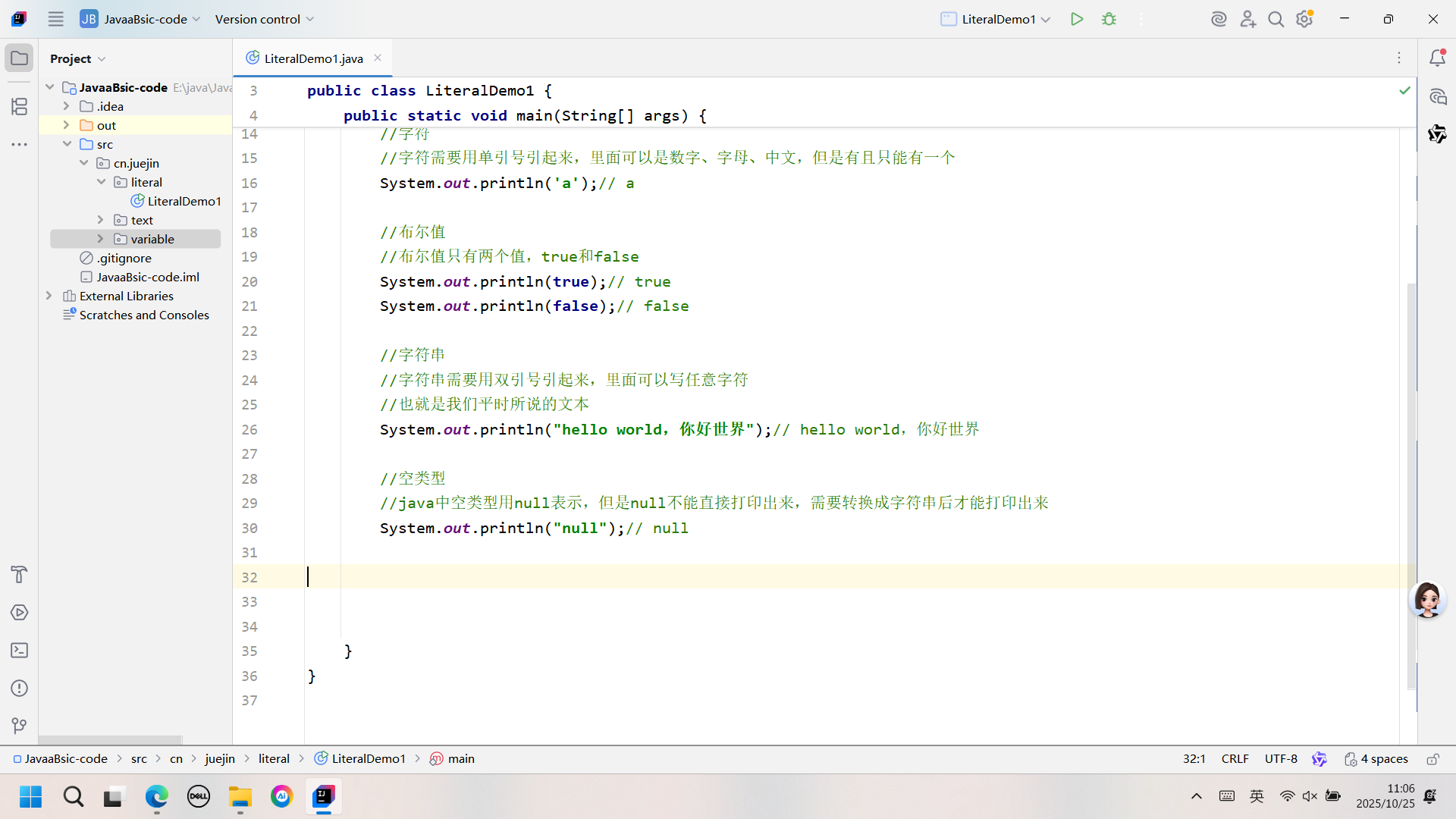Open the Build hammer tool window
The width and height of the screenshot is (1456, 819).
(20, 575)
